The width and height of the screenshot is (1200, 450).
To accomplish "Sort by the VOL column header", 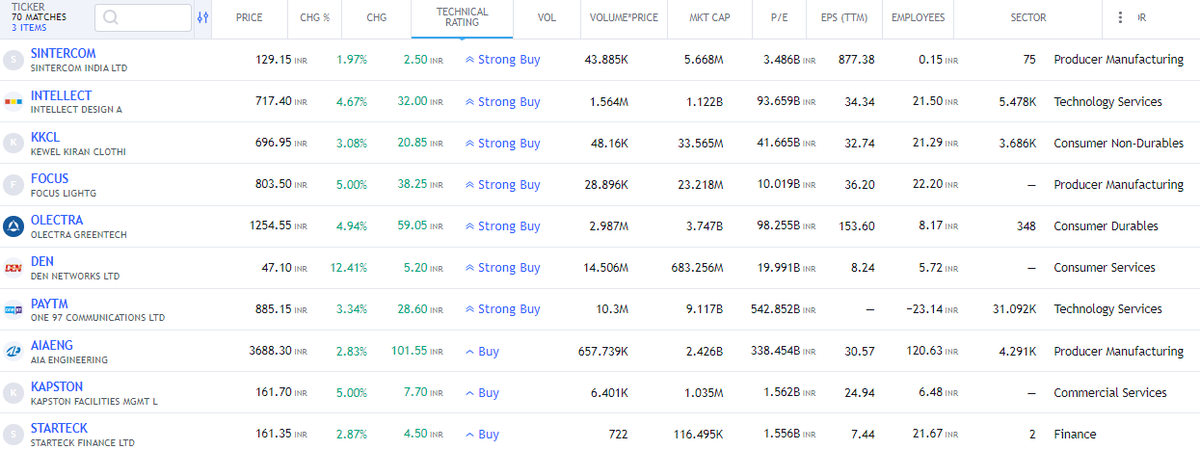I will pos(547,18).
